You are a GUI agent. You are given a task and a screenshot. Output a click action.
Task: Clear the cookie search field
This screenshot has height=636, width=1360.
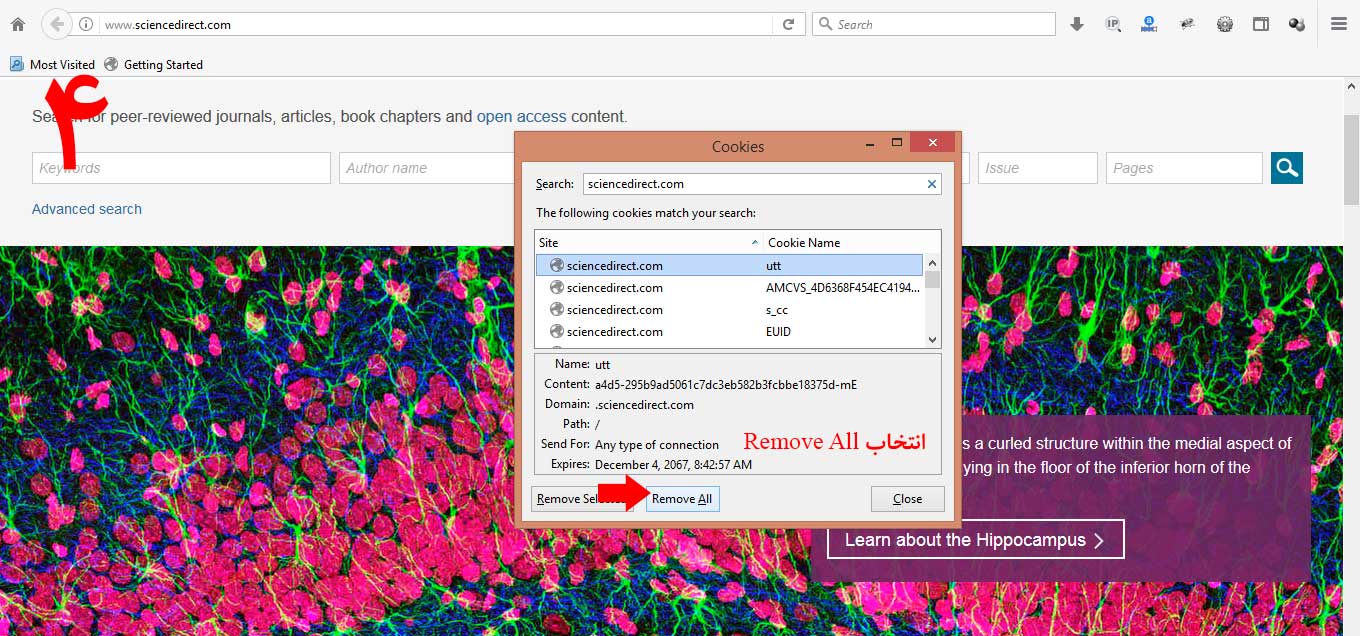click(932, 184)
